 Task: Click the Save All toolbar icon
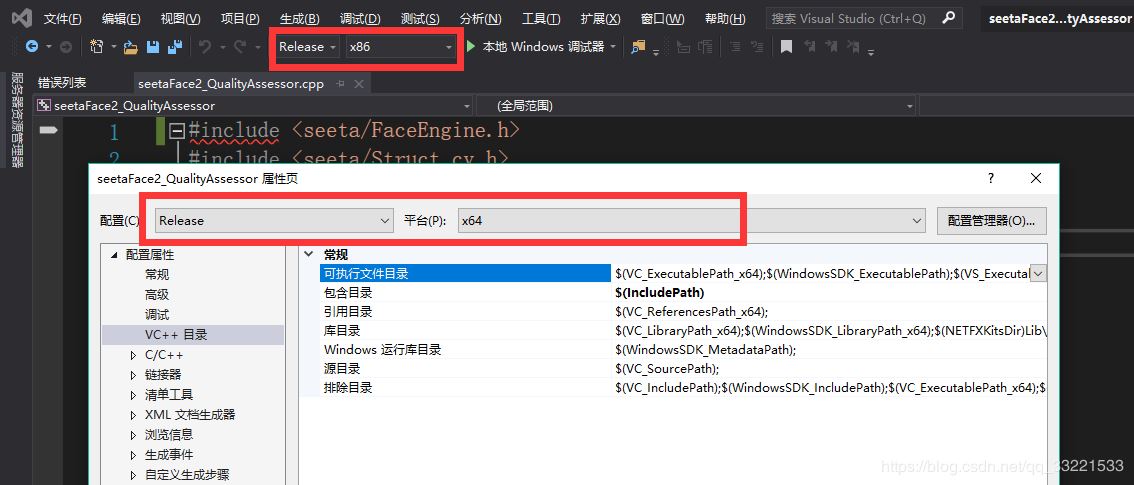click(174, 47)
